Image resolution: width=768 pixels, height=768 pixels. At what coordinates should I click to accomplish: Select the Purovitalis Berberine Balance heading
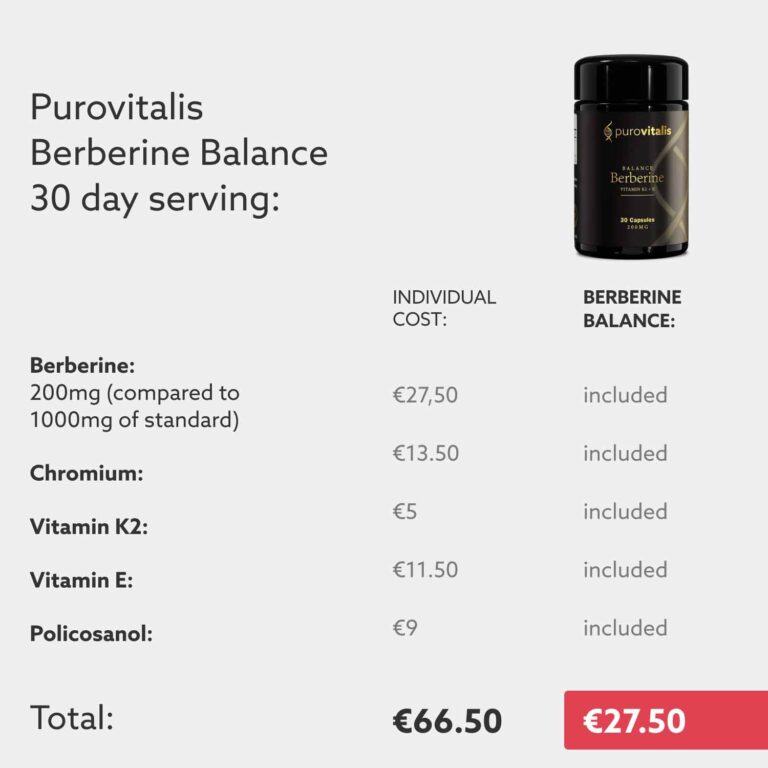(179, 153)
